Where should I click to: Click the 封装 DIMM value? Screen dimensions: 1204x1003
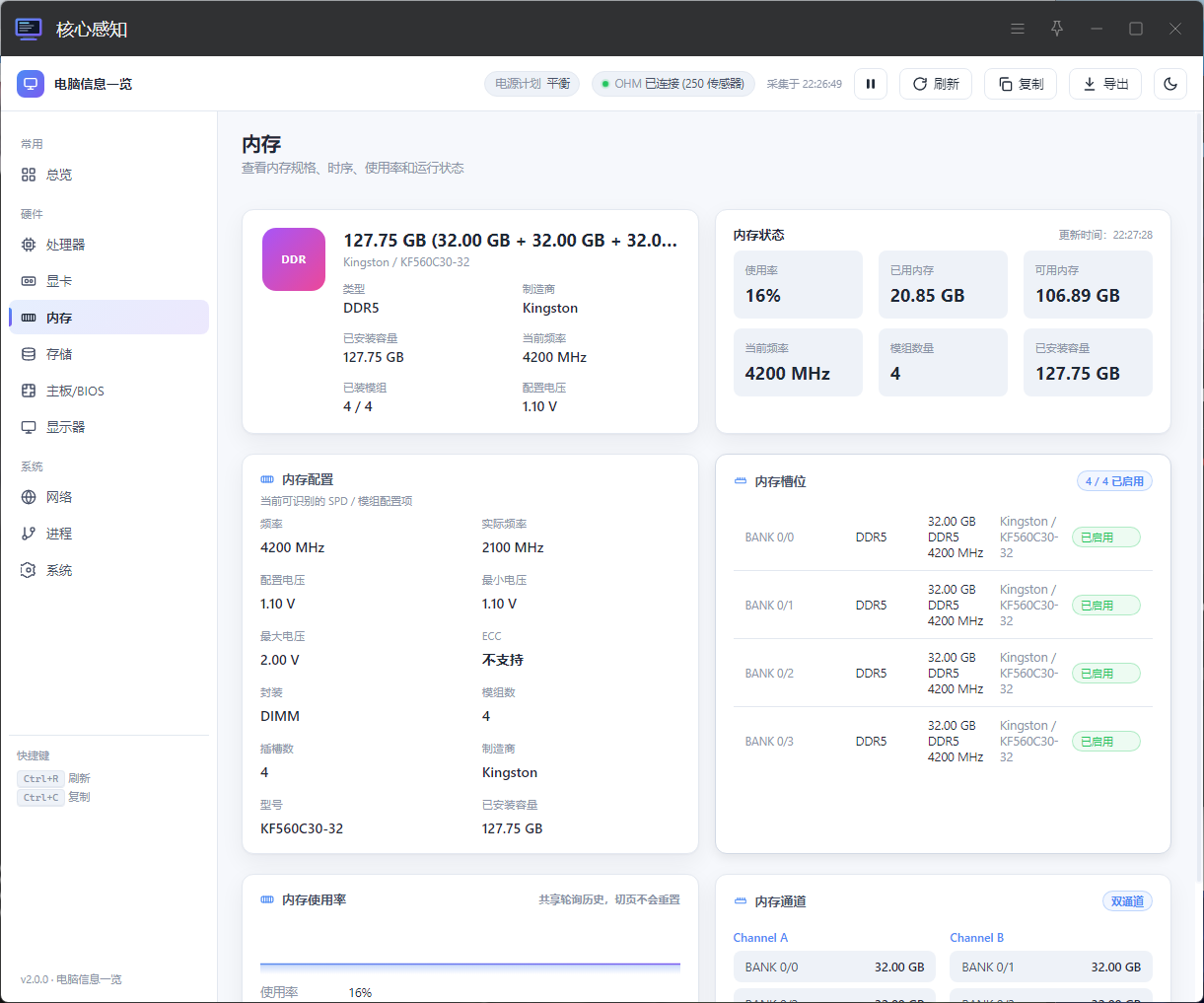click(280, 716)
